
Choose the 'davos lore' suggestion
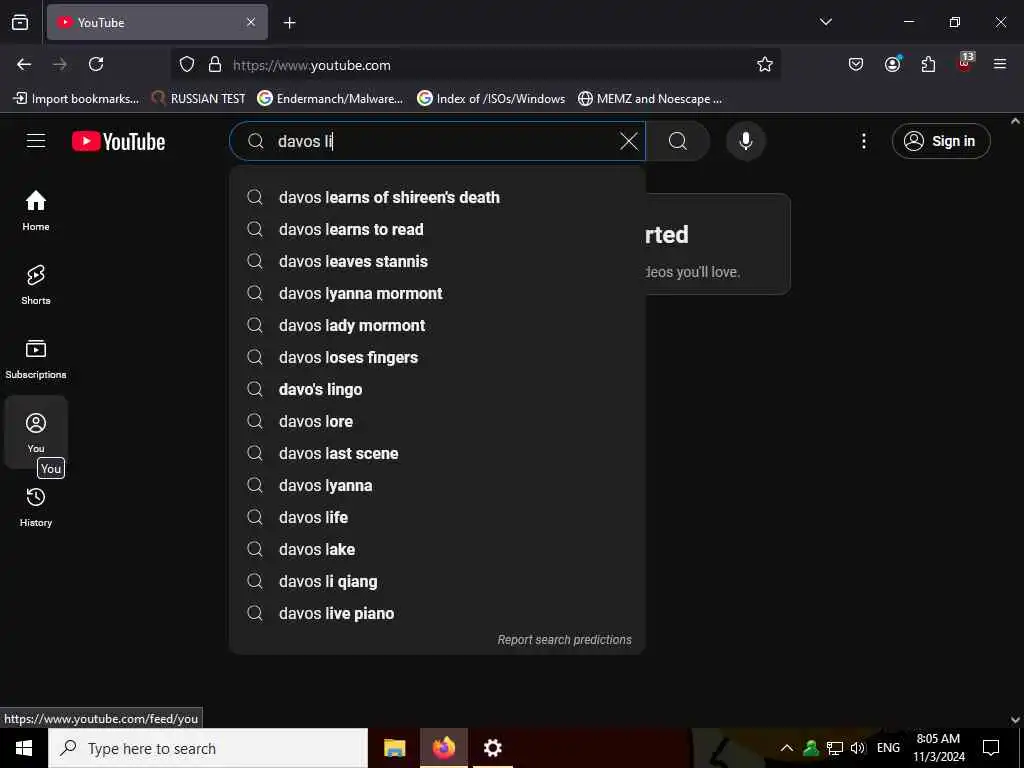click(x=437, y=421)
